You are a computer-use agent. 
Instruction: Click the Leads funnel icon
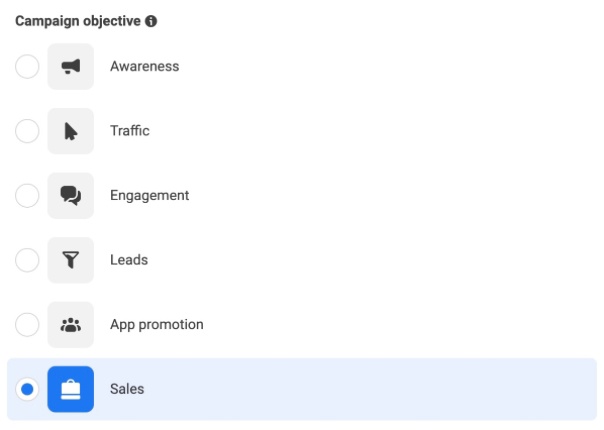coord(70,260)
